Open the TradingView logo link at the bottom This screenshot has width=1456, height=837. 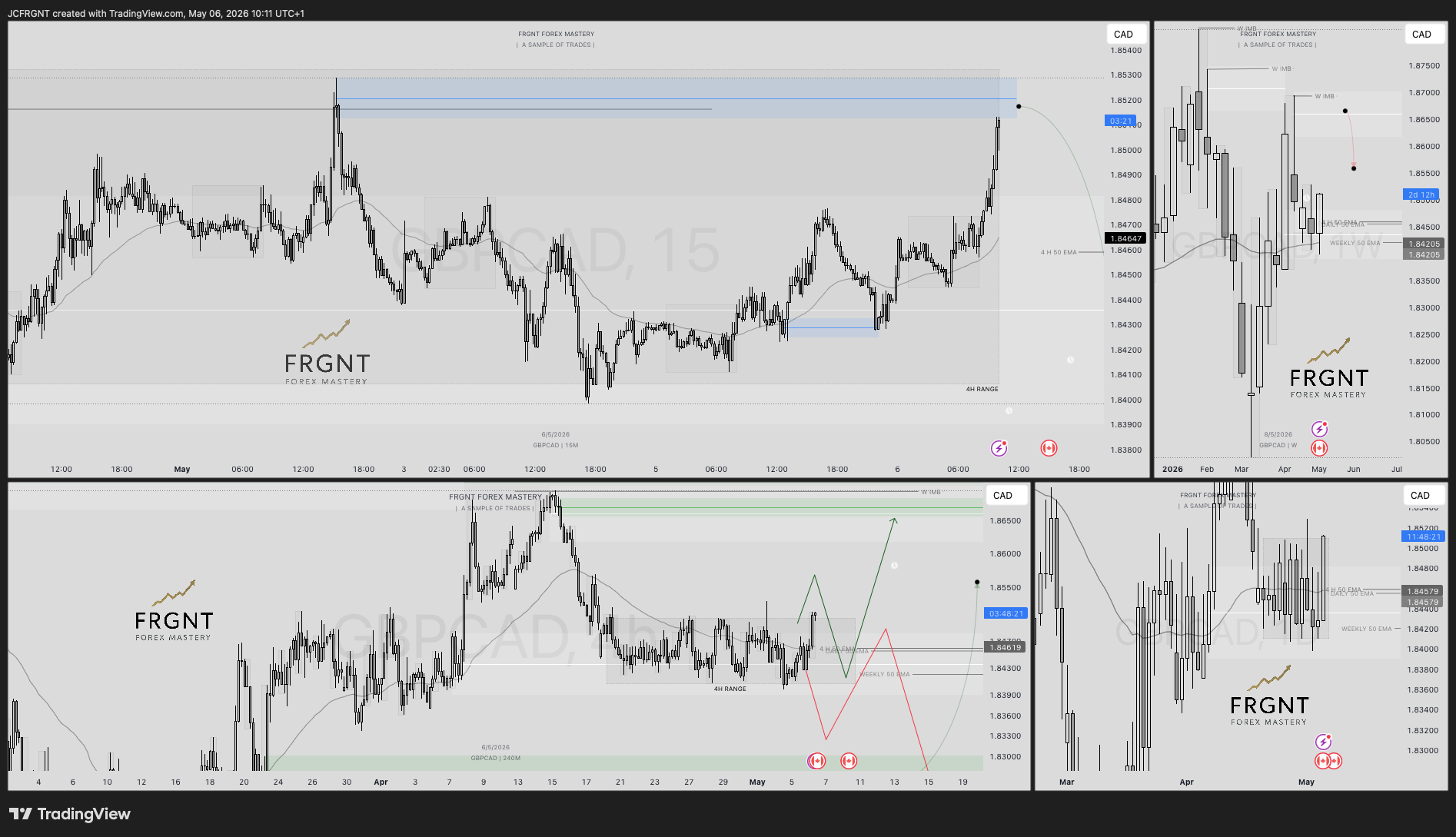click(70, 814)
